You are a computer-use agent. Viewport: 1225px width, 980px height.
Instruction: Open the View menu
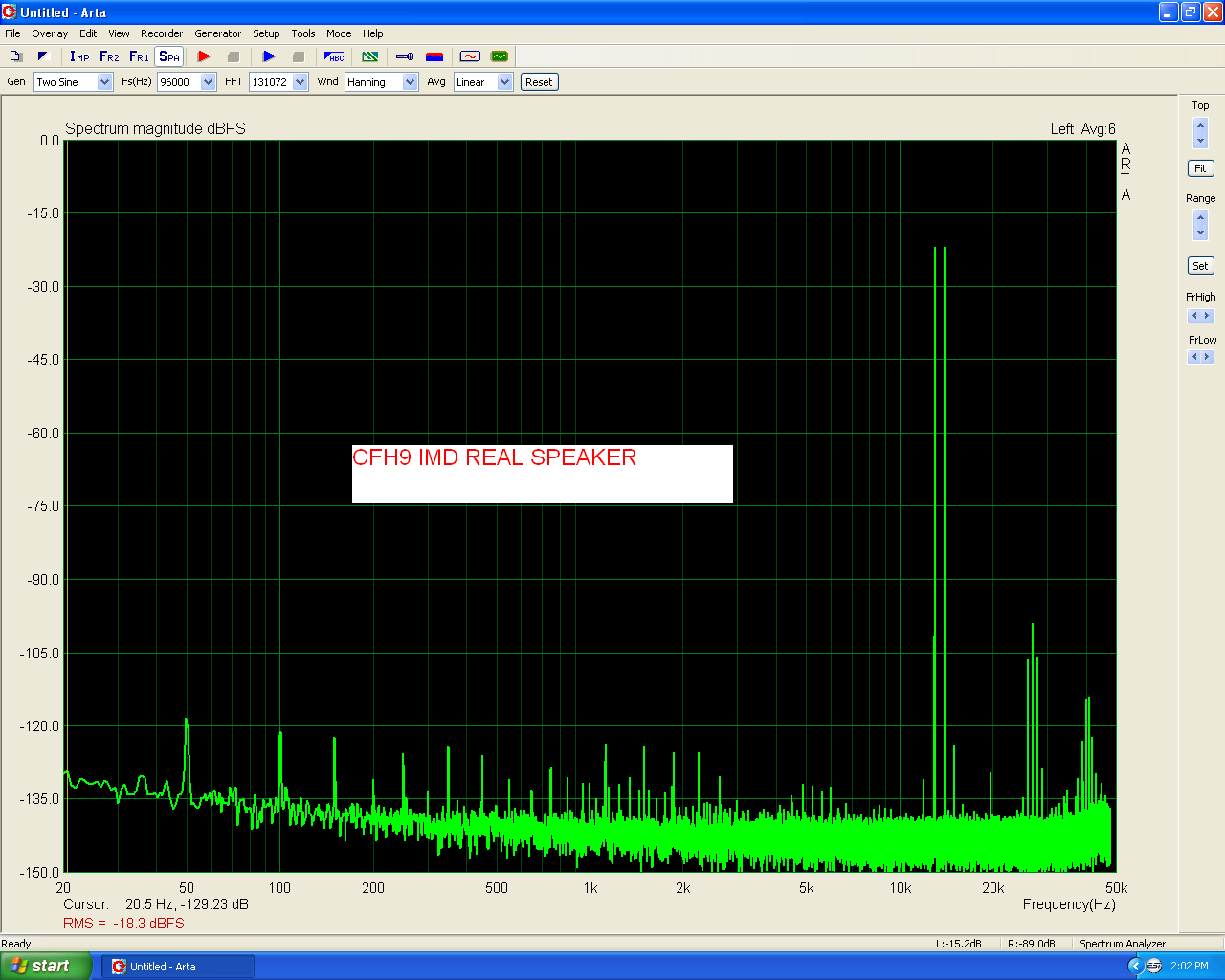(x=119, y=33)
